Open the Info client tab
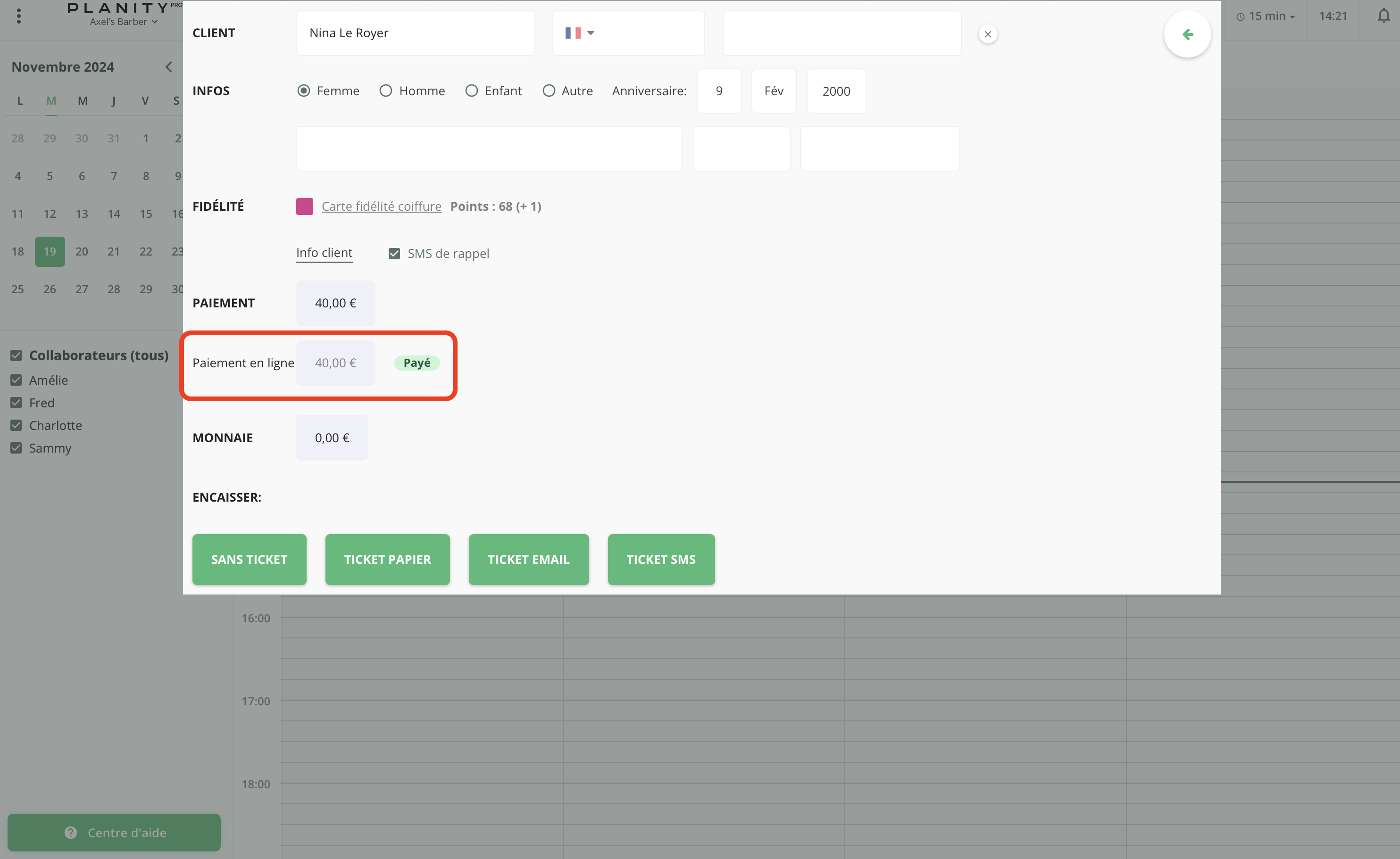 [324, 253]
